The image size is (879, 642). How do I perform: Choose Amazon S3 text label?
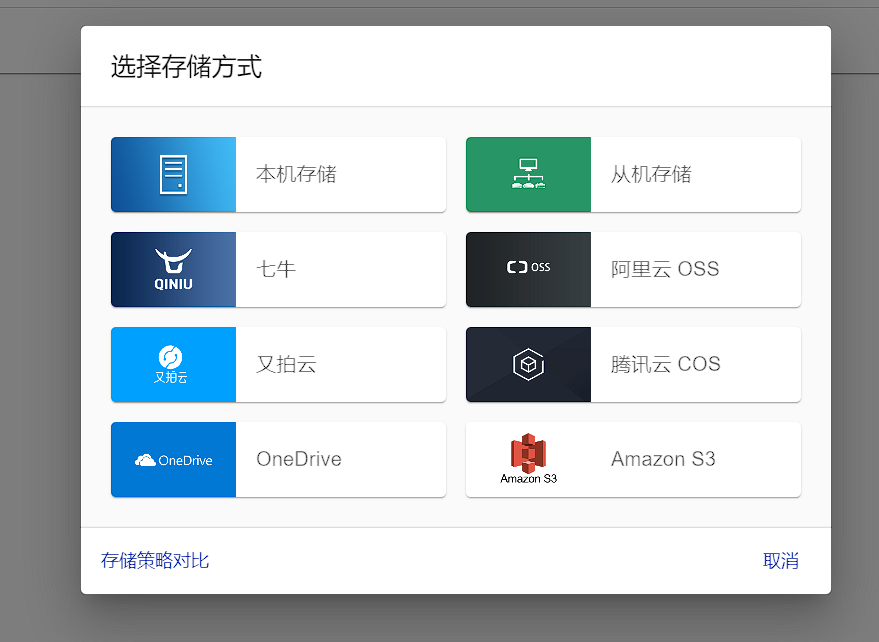[663, 459]
